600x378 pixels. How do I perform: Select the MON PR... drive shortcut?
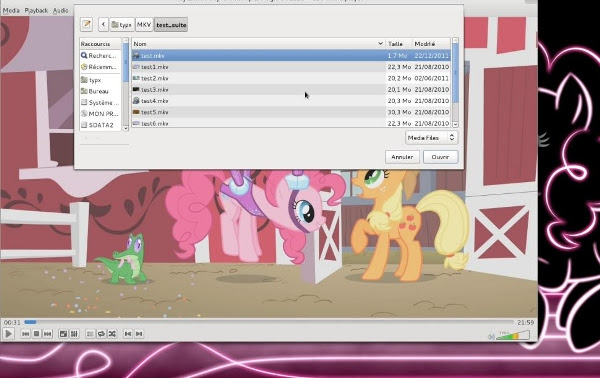pyautogui.click(x=99, y=114)
